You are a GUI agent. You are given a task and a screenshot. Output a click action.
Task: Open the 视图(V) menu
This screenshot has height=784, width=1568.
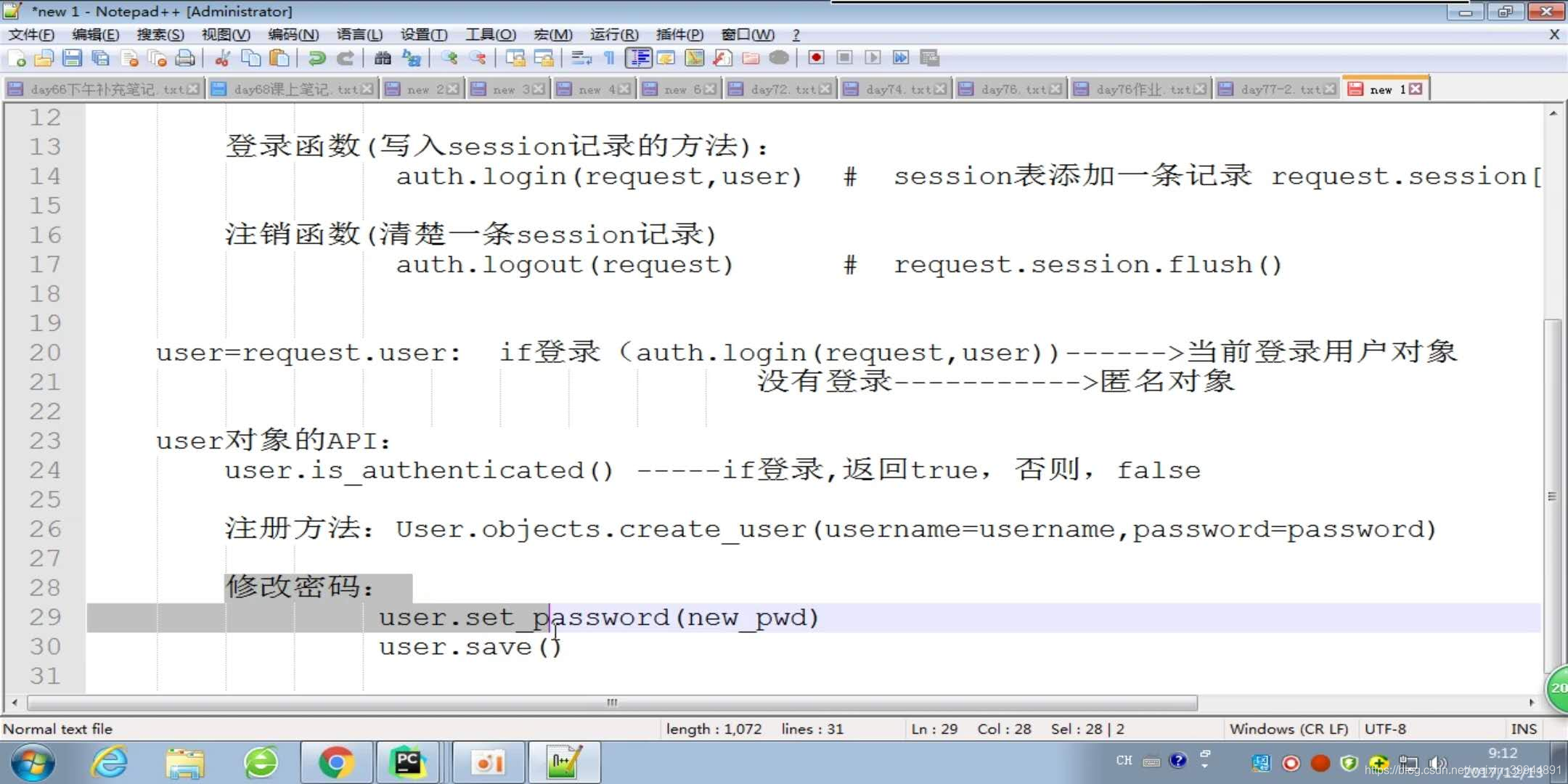tap(226, 35)
